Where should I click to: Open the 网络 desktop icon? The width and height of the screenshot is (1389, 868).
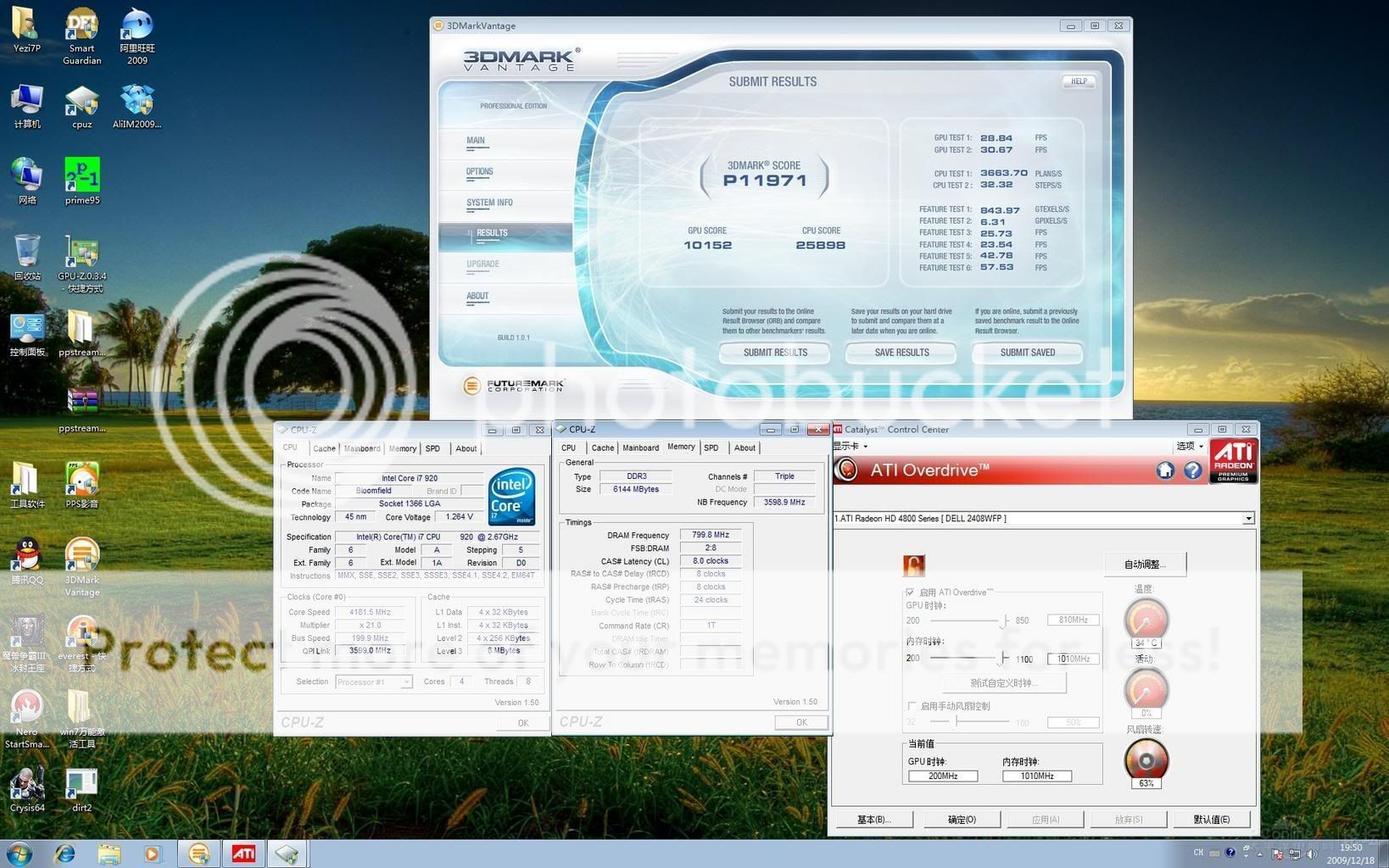[26, 181]
